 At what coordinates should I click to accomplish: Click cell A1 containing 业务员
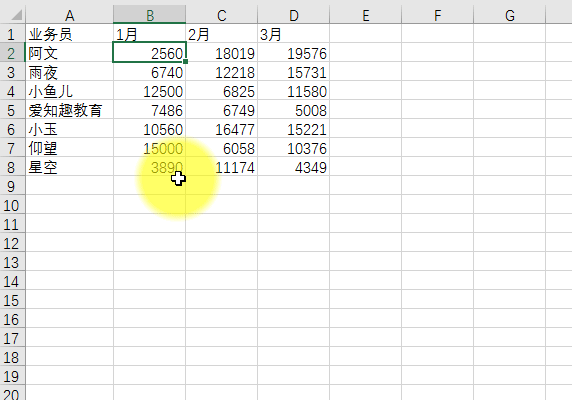click(69, 34)
